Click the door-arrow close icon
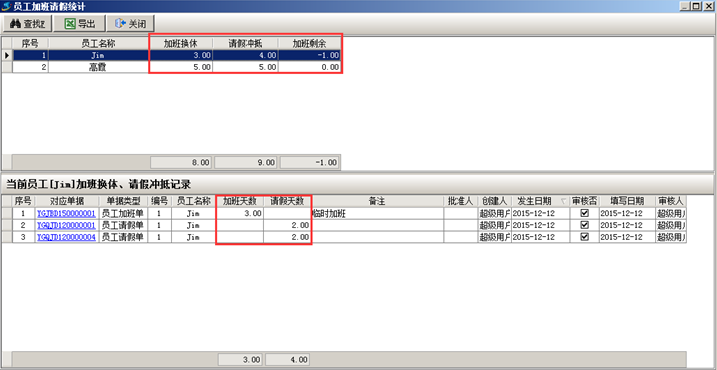The height and width of the screenshot is (370, 717). pos(120,24)
